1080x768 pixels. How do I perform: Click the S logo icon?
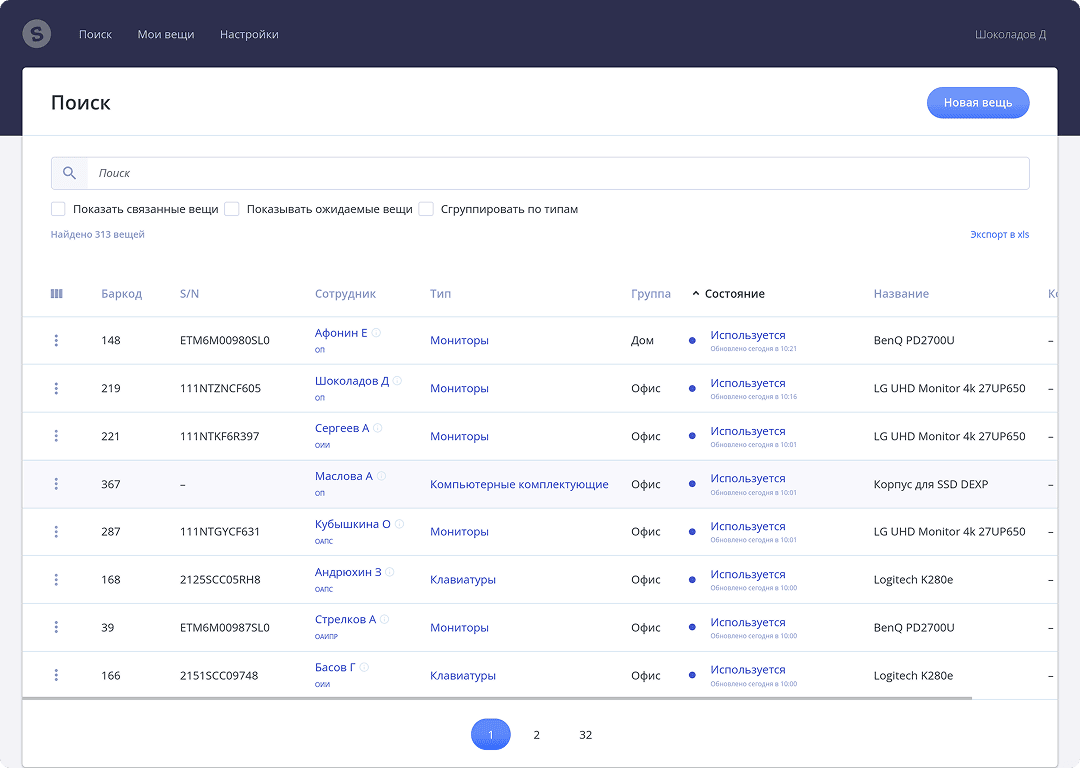click(x=37, y=34)
